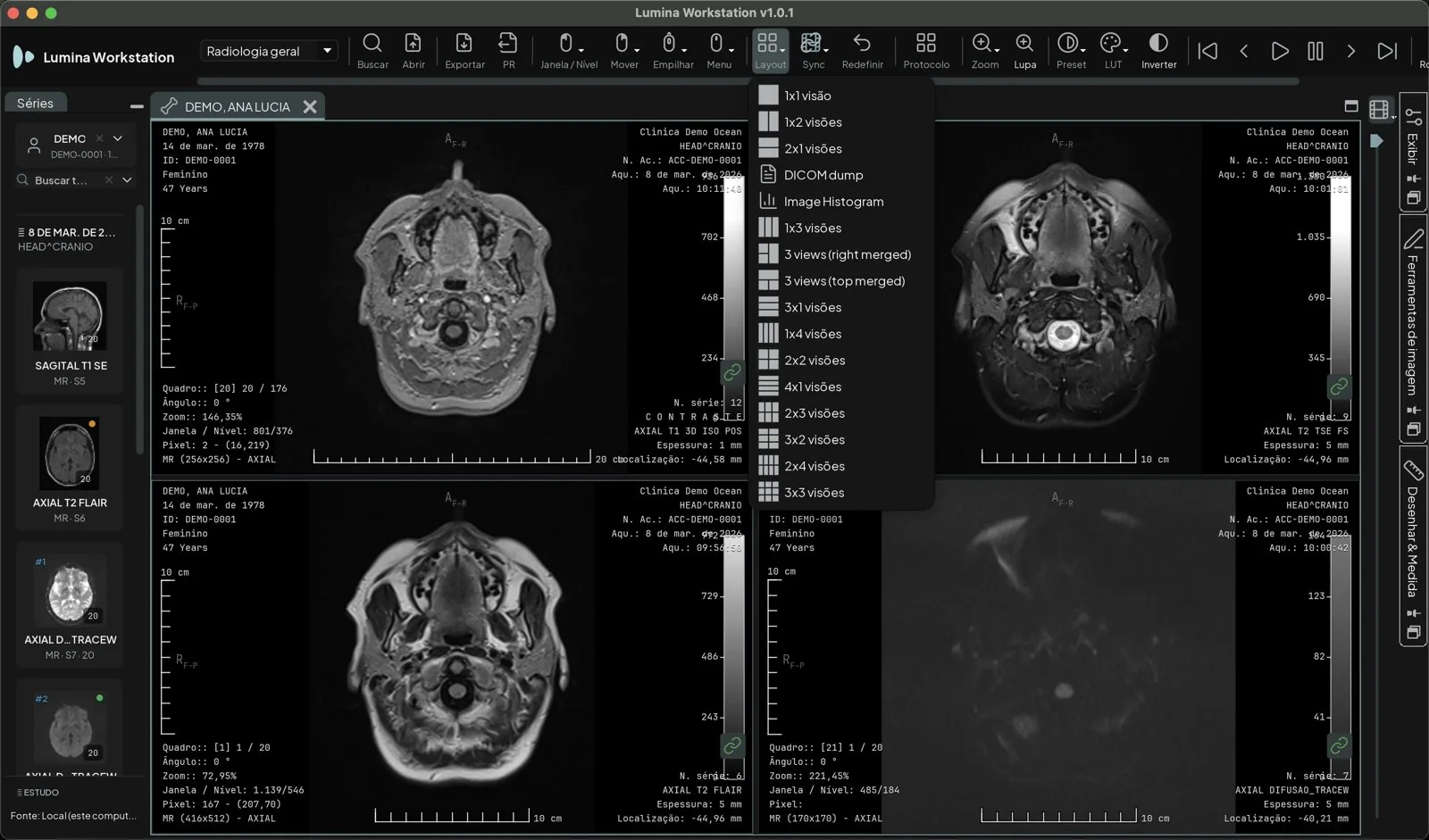Collapse the Séries panel
Screen dimensions: 1429x840
click(x=137, y=106)
